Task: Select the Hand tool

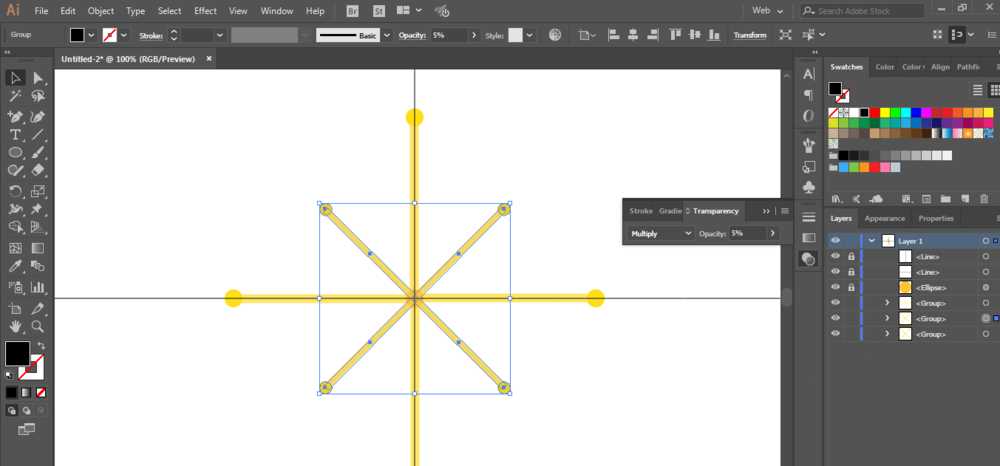Action: tap(15, 326)
